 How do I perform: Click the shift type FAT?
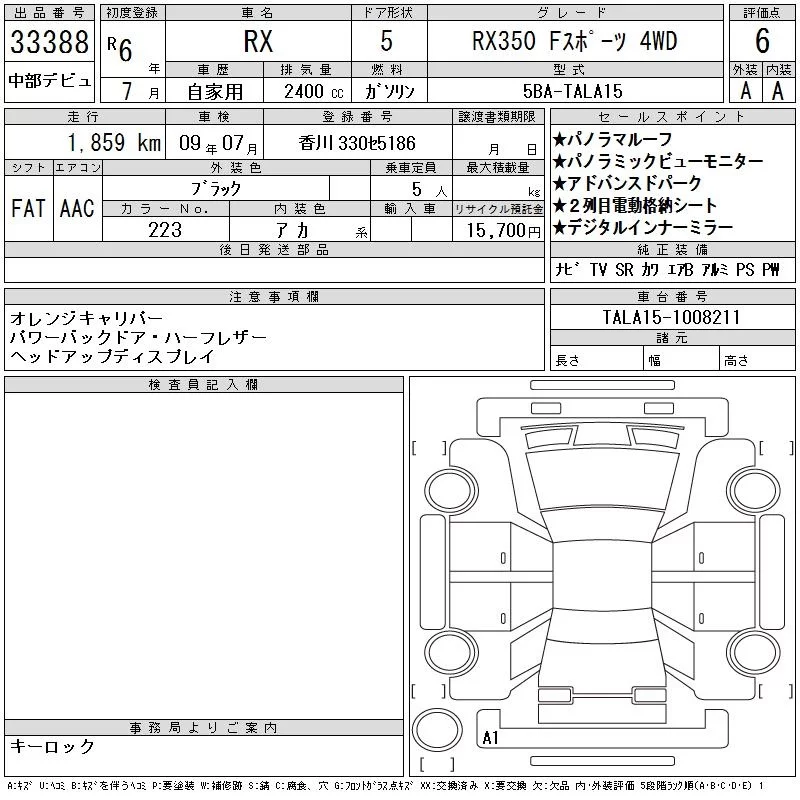coord(28,208)
